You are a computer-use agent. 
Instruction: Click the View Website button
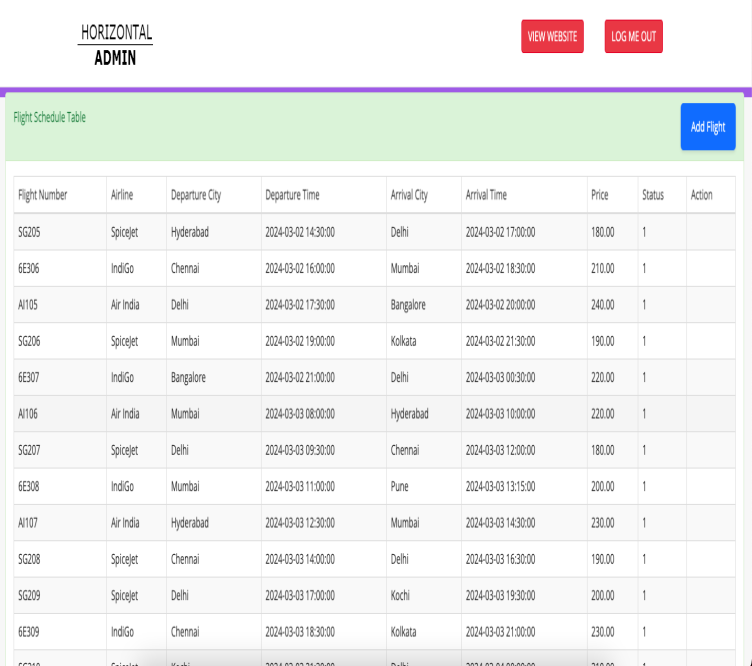pyautogui.click(x=552, y=37)
